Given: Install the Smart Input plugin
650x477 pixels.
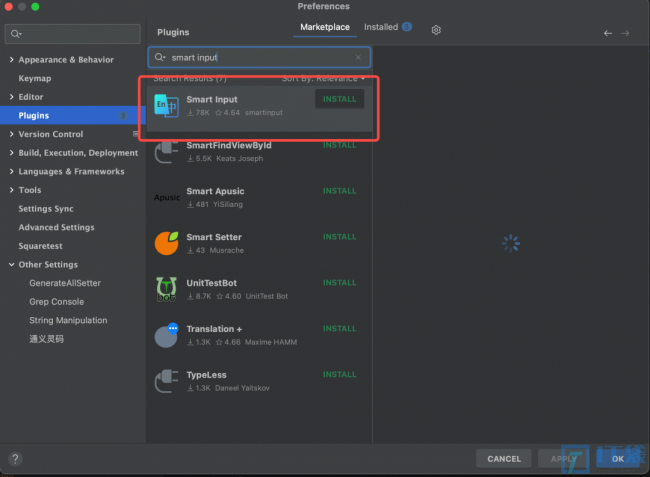Looking at the screenshot, I should [x=340, y=99].
